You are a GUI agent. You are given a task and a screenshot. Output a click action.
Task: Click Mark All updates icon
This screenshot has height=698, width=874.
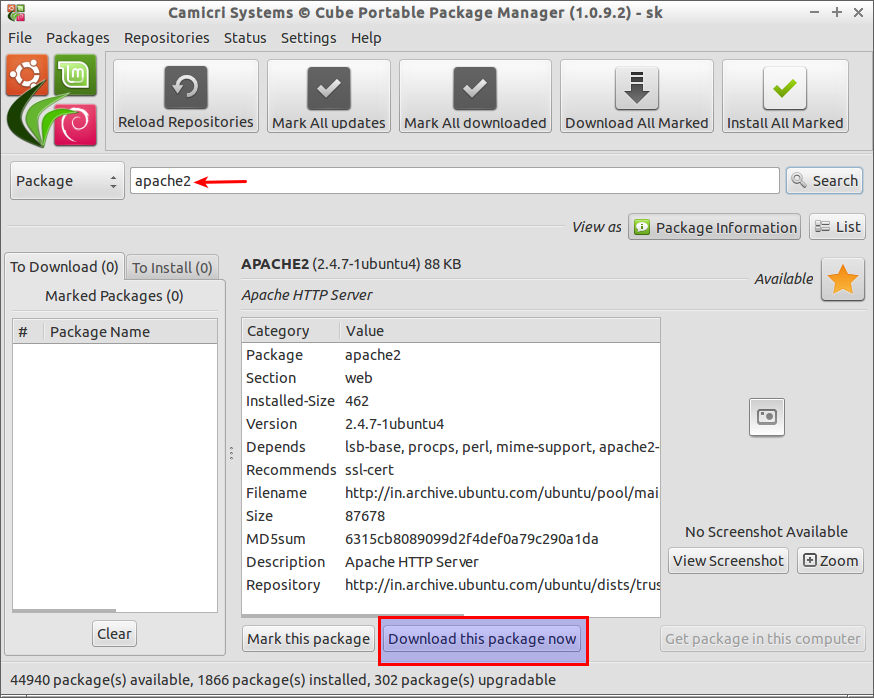328,88
